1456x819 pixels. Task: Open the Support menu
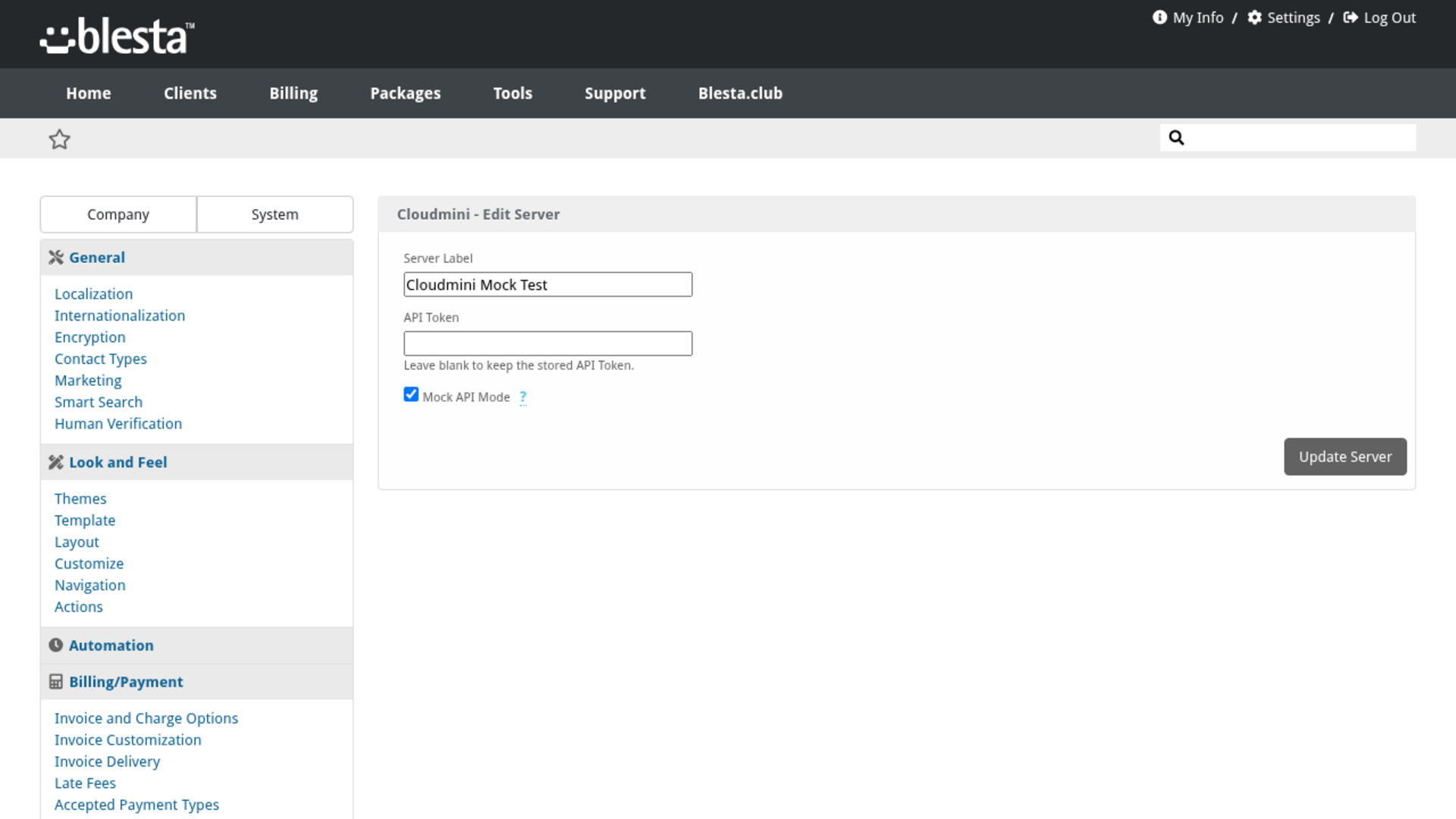pos(615,93)
